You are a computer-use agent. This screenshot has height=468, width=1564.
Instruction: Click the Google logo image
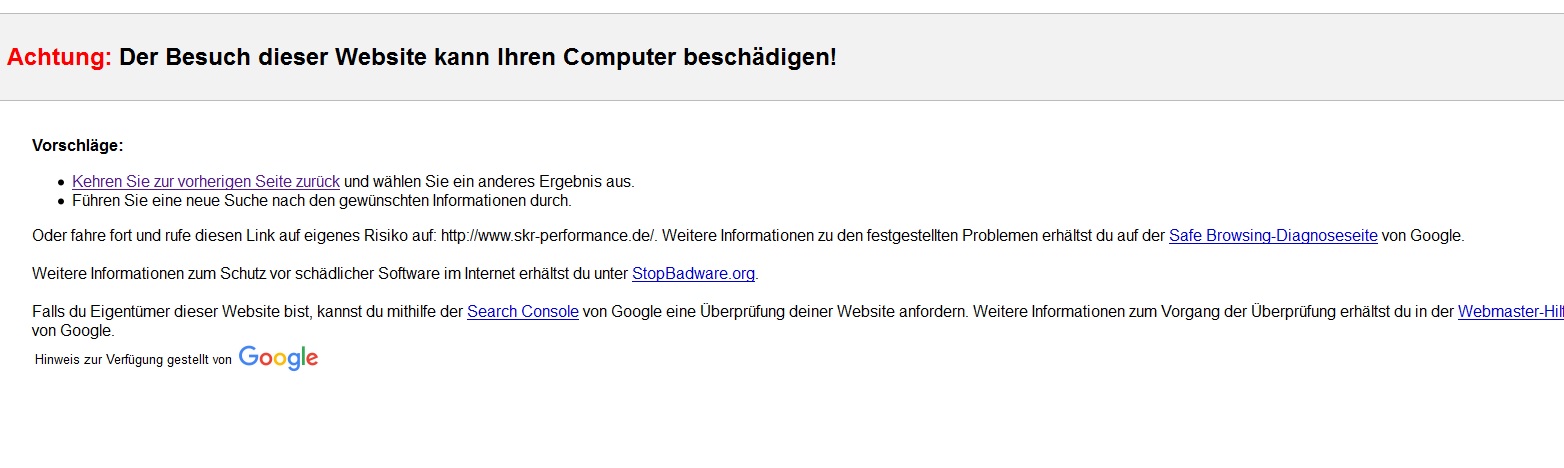point(278,358)
